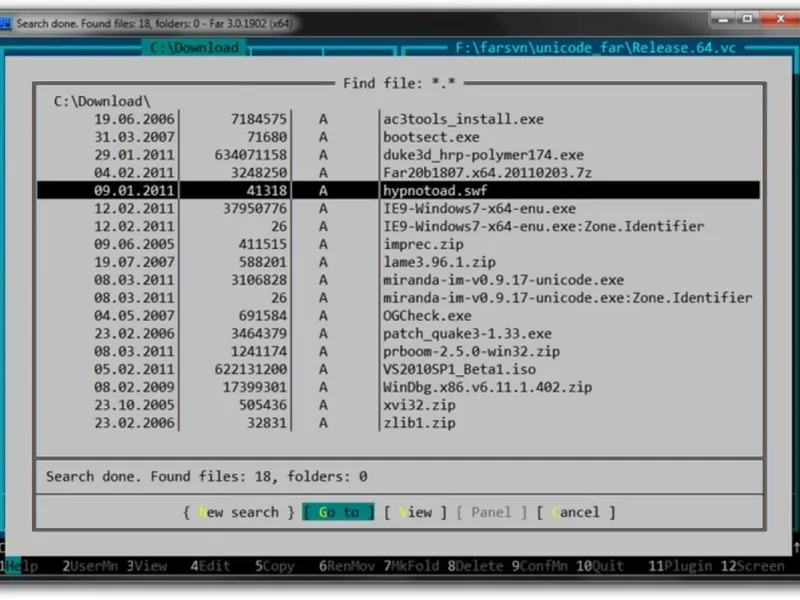Click 3View in the function key bar
Viewport: 800px width, 600px height.
[146, 566]
